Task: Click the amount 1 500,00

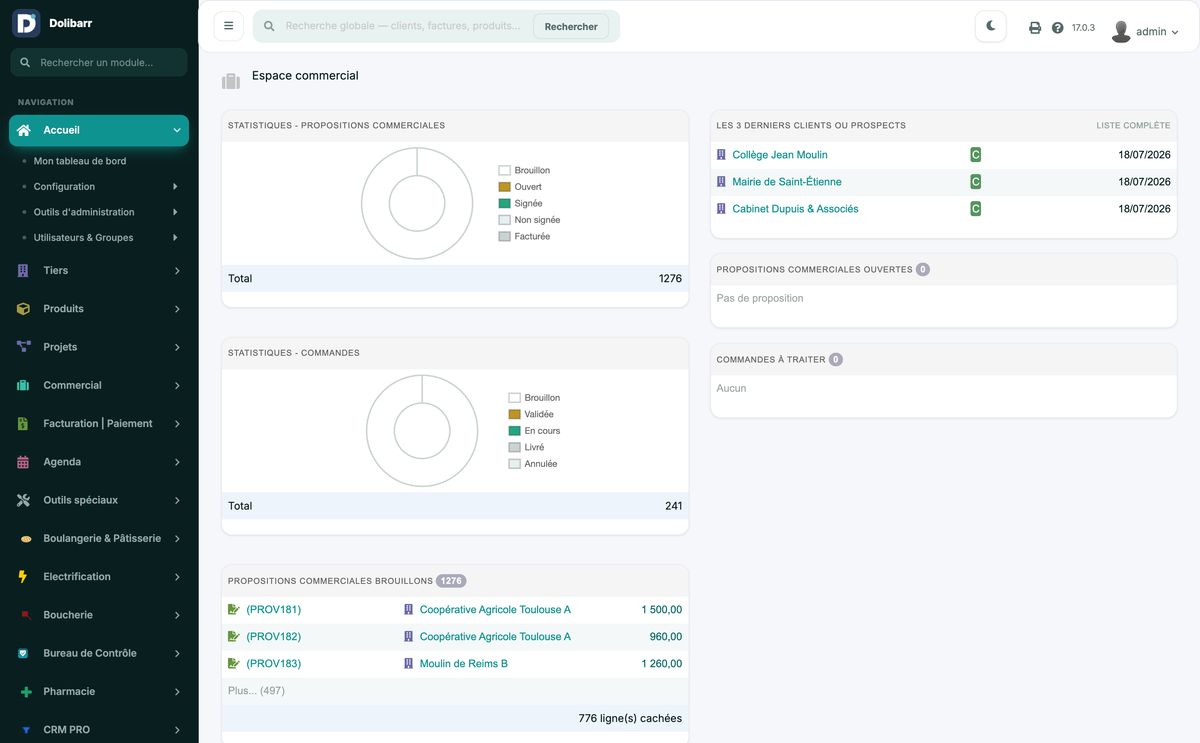Action: click(x=662, y=609)
